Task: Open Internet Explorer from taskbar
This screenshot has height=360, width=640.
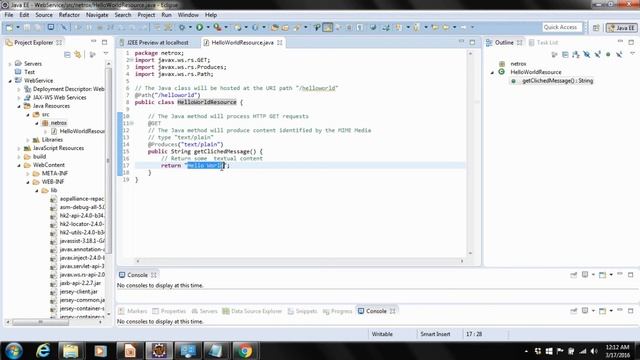Action: 43,351
